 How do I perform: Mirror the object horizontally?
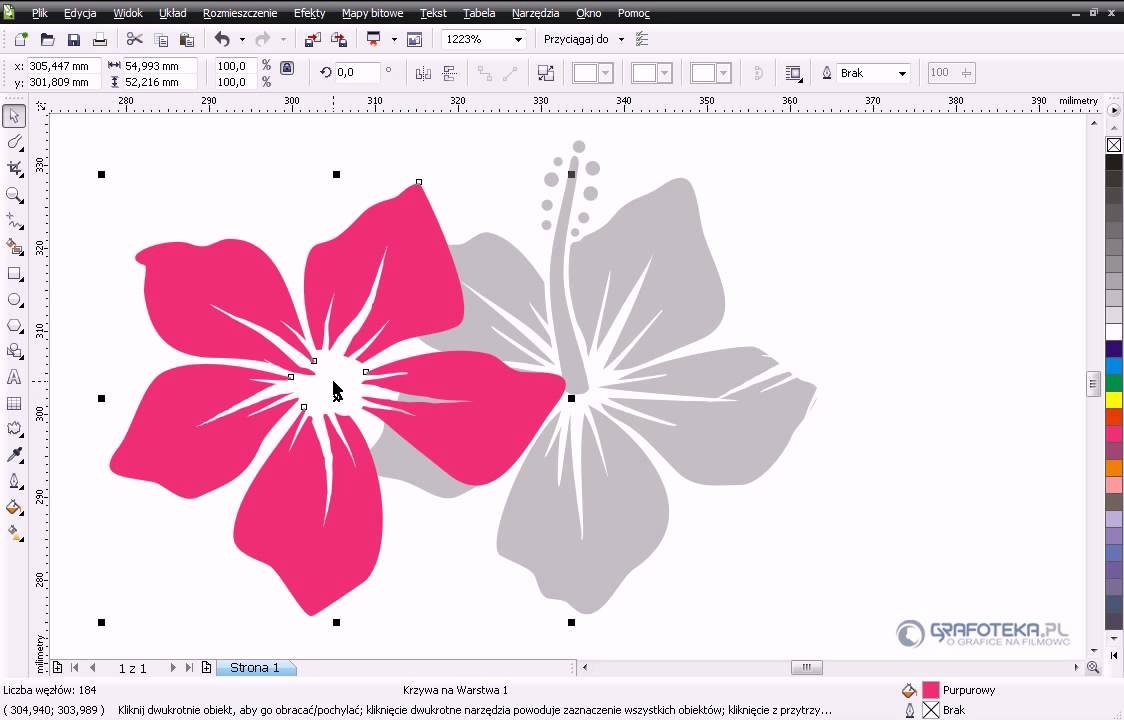coord(423,73)
